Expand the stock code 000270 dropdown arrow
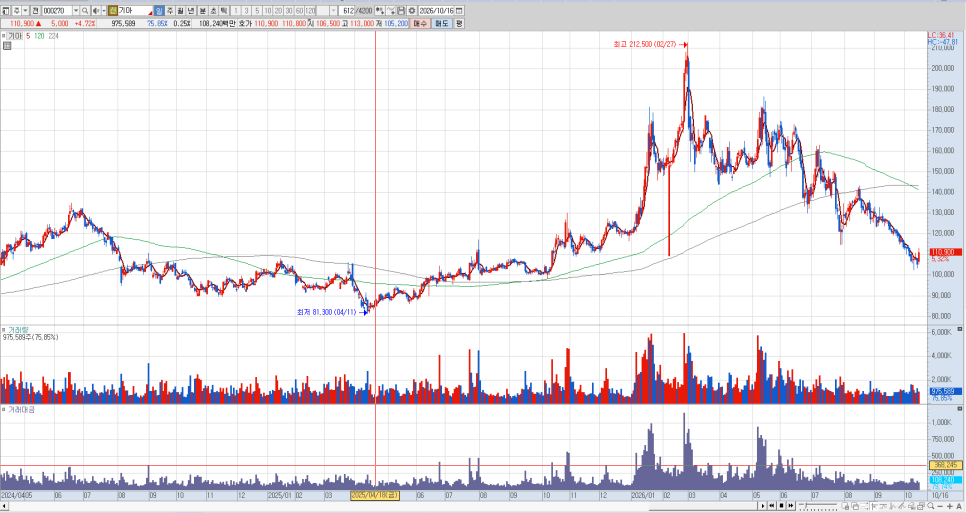This screenshot has width=966, height=513. (x=76, y=10)
